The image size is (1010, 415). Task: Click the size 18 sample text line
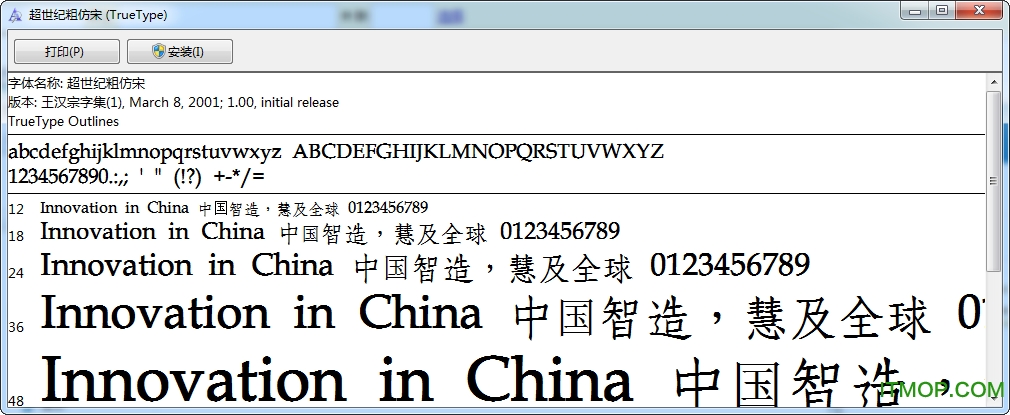coord(330,233)
